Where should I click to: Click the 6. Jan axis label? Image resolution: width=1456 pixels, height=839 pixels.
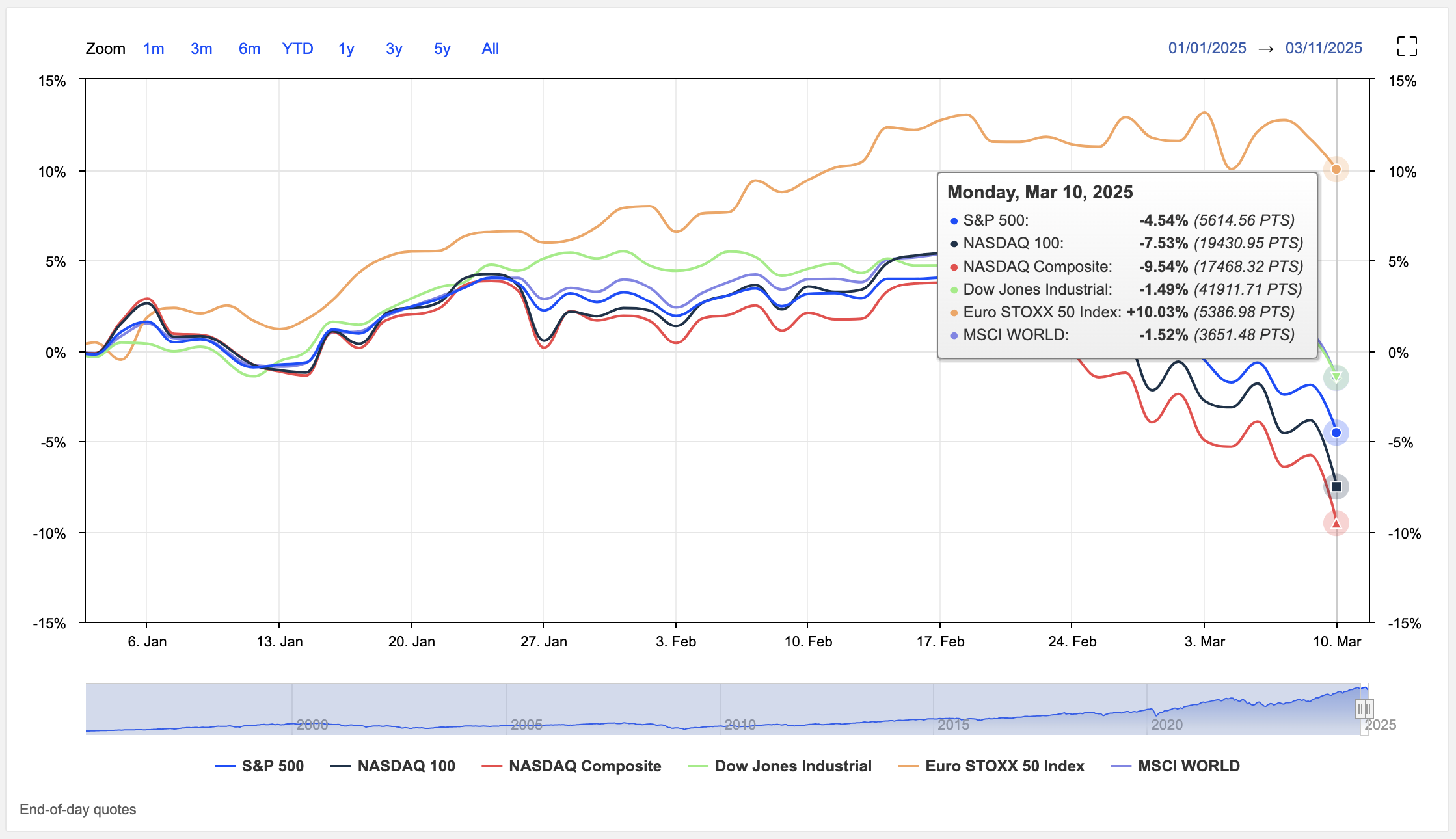(x=147, y=642)
